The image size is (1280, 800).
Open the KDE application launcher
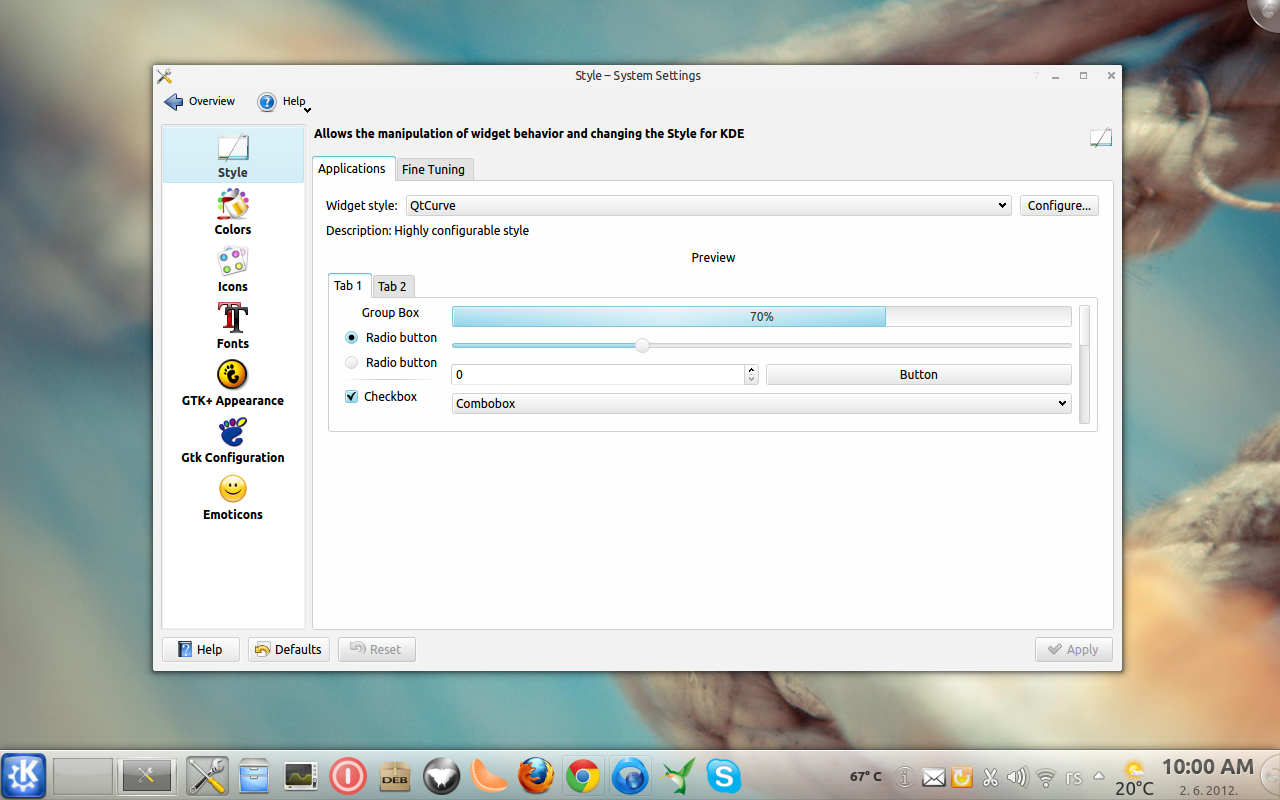(x=24, y=775)
